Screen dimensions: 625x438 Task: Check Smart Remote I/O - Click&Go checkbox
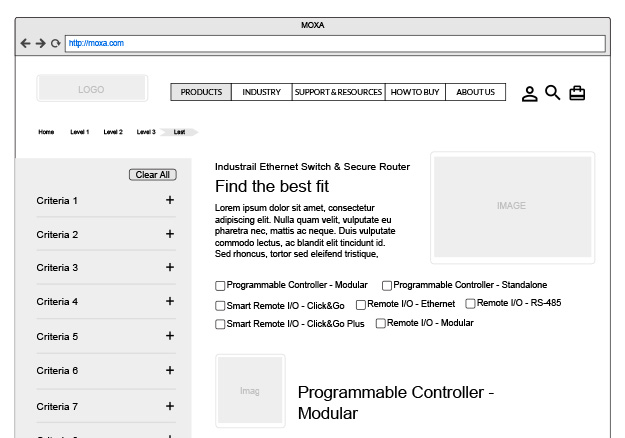[x=220, y=306]
